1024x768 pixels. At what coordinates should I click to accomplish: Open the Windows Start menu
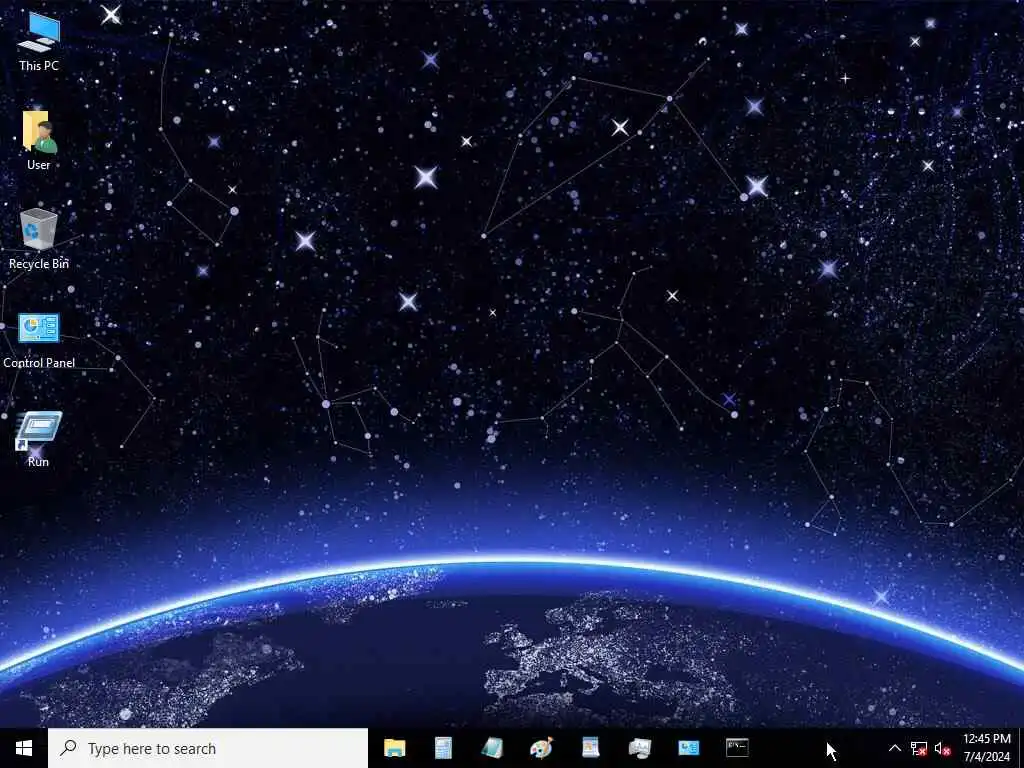click(24, 748)
